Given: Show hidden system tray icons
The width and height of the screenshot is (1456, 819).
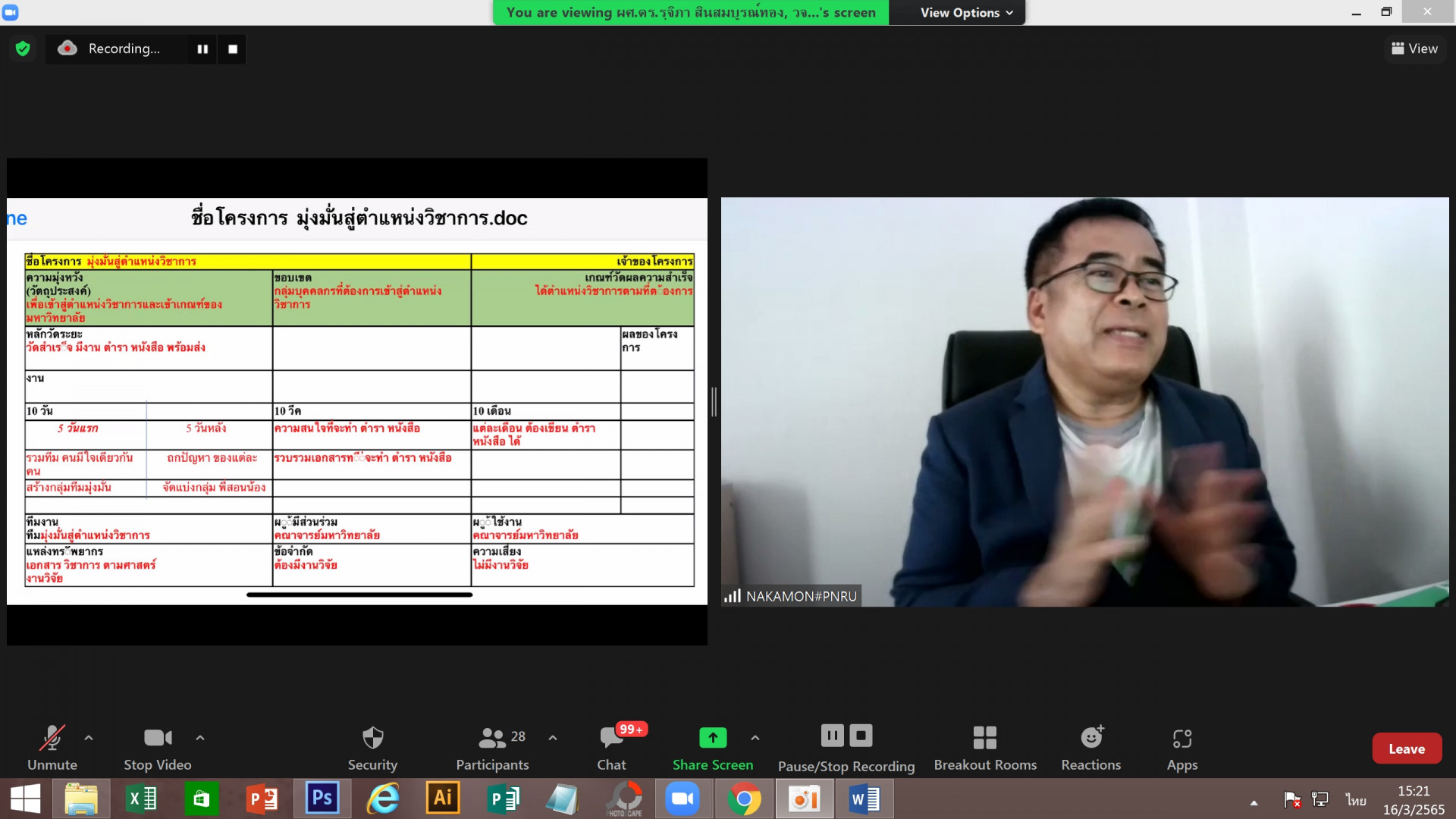Looking at the screenshot, I should coord(1254,802).
